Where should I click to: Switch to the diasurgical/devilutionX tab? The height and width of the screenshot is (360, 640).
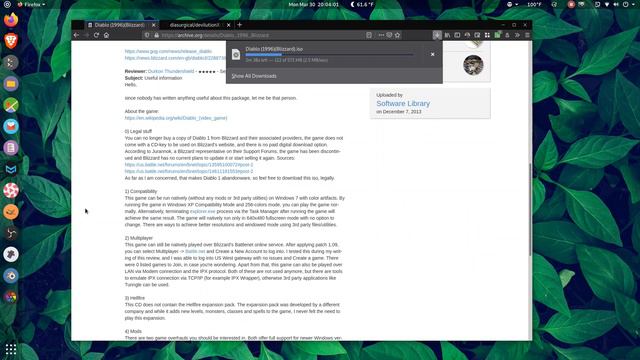[194, 25]
